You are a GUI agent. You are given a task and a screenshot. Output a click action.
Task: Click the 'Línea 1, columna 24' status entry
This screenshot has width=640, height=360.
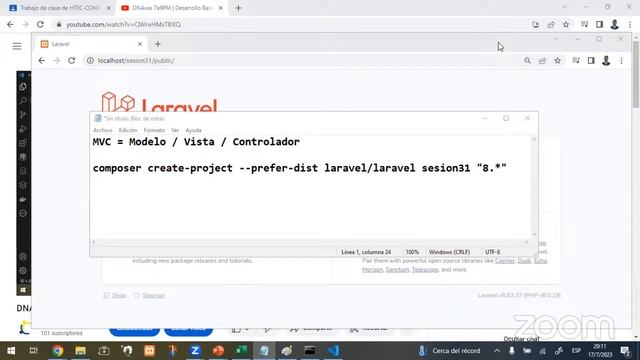[366, 252]
